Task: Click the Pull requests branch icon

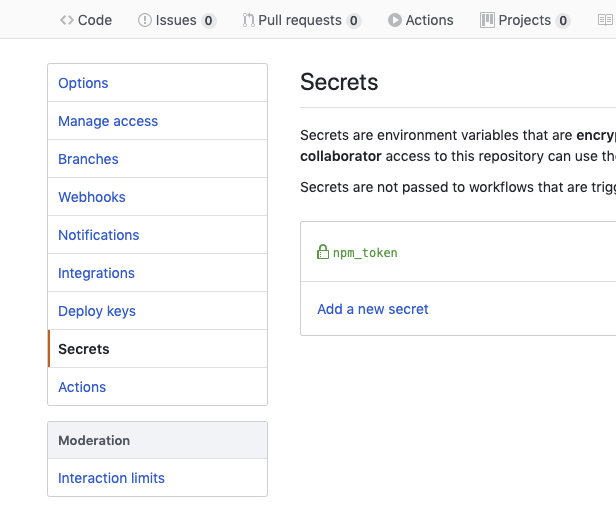Action: coord(248,20)
